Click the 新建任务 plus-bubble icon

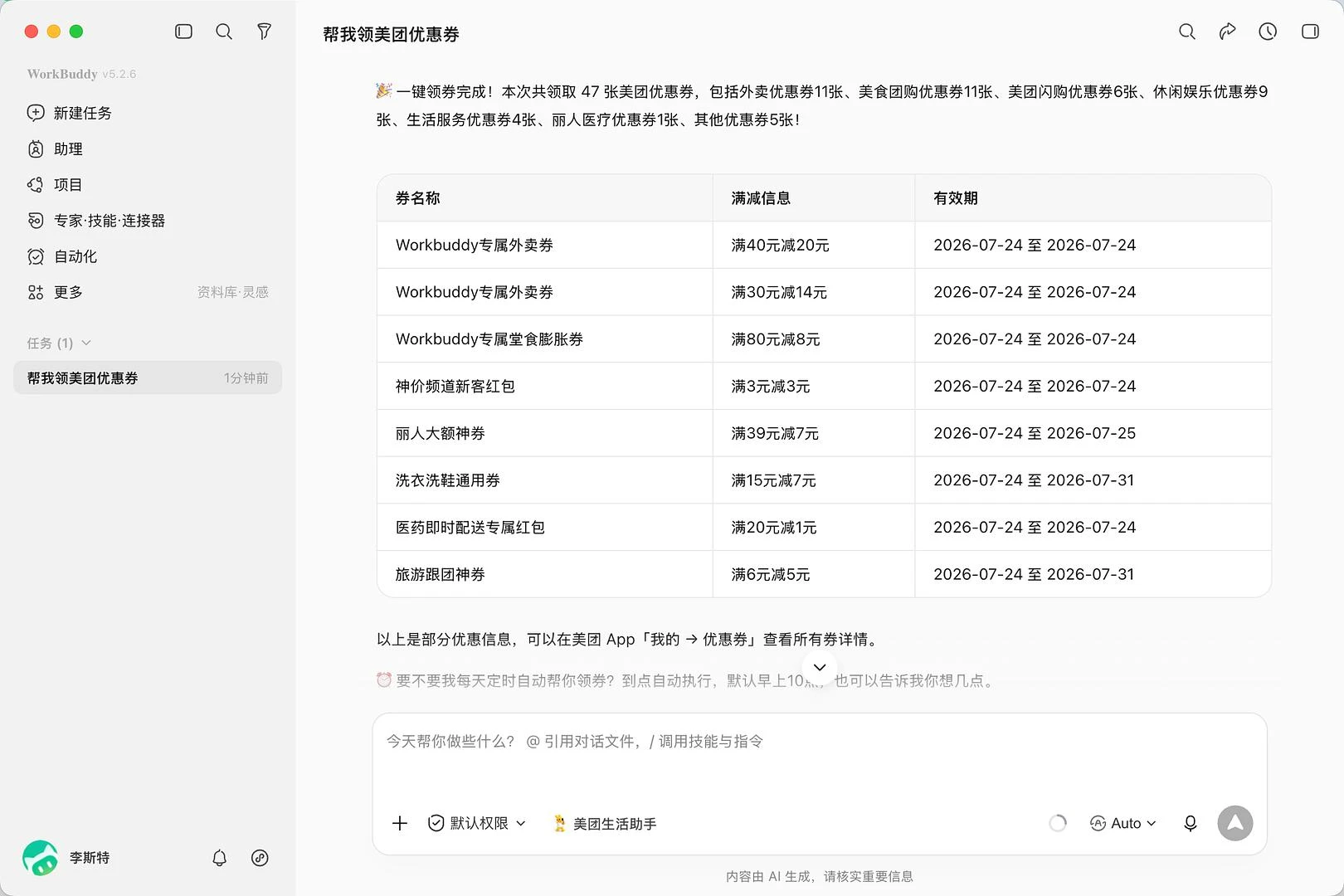tap(36, 113)
